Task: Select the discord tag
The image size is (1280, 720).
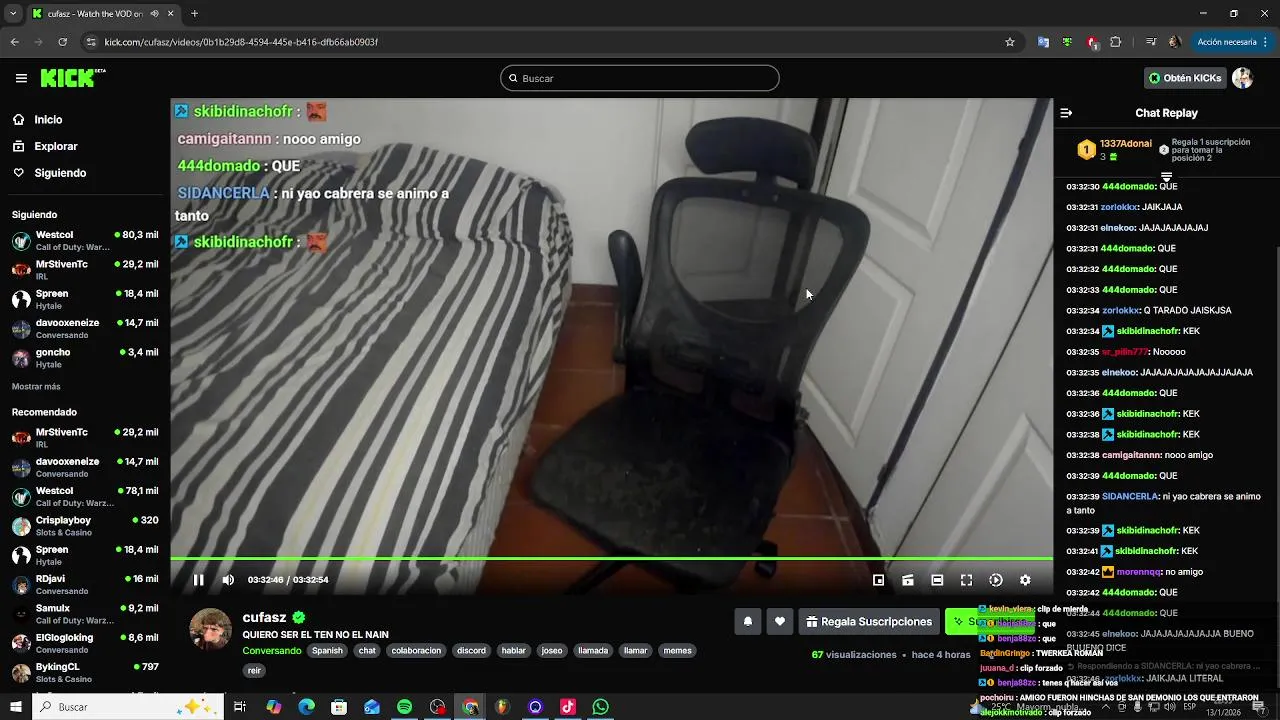Action: pos(471,651)
